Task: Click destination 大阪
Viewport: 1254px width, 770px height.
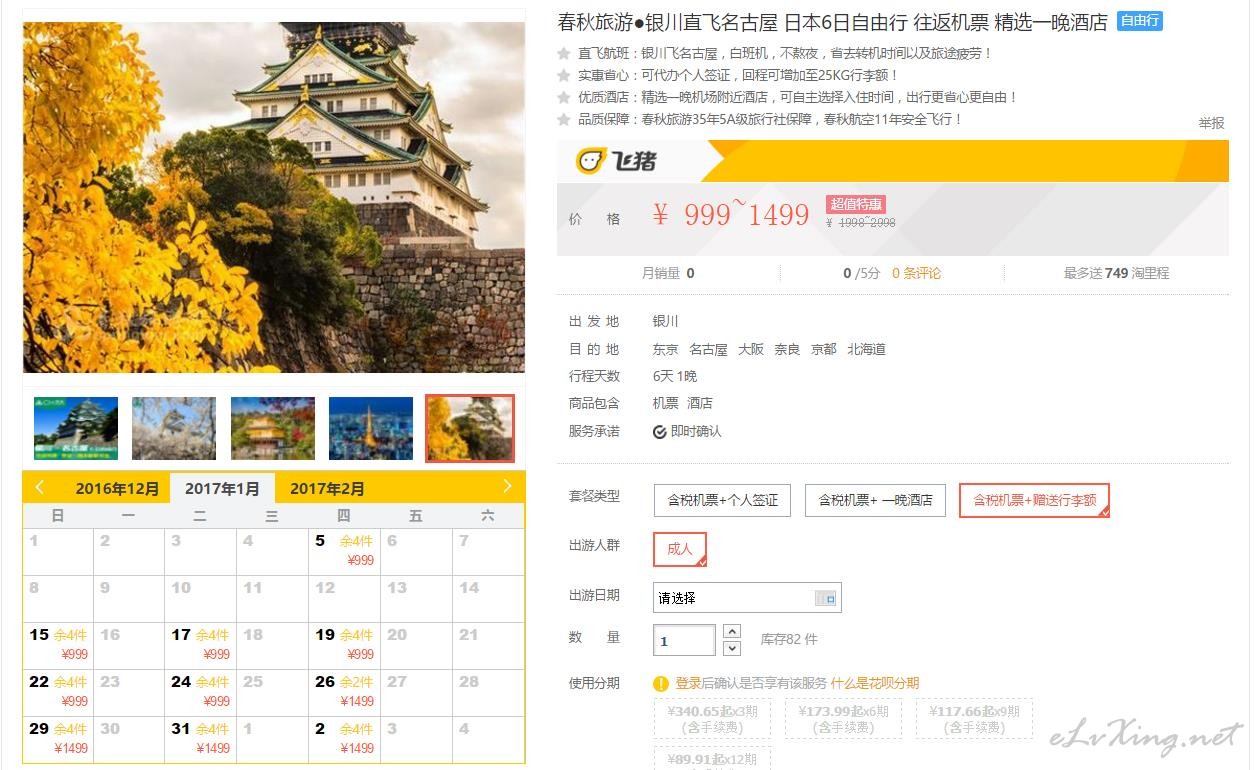Action: coord(751,349)
